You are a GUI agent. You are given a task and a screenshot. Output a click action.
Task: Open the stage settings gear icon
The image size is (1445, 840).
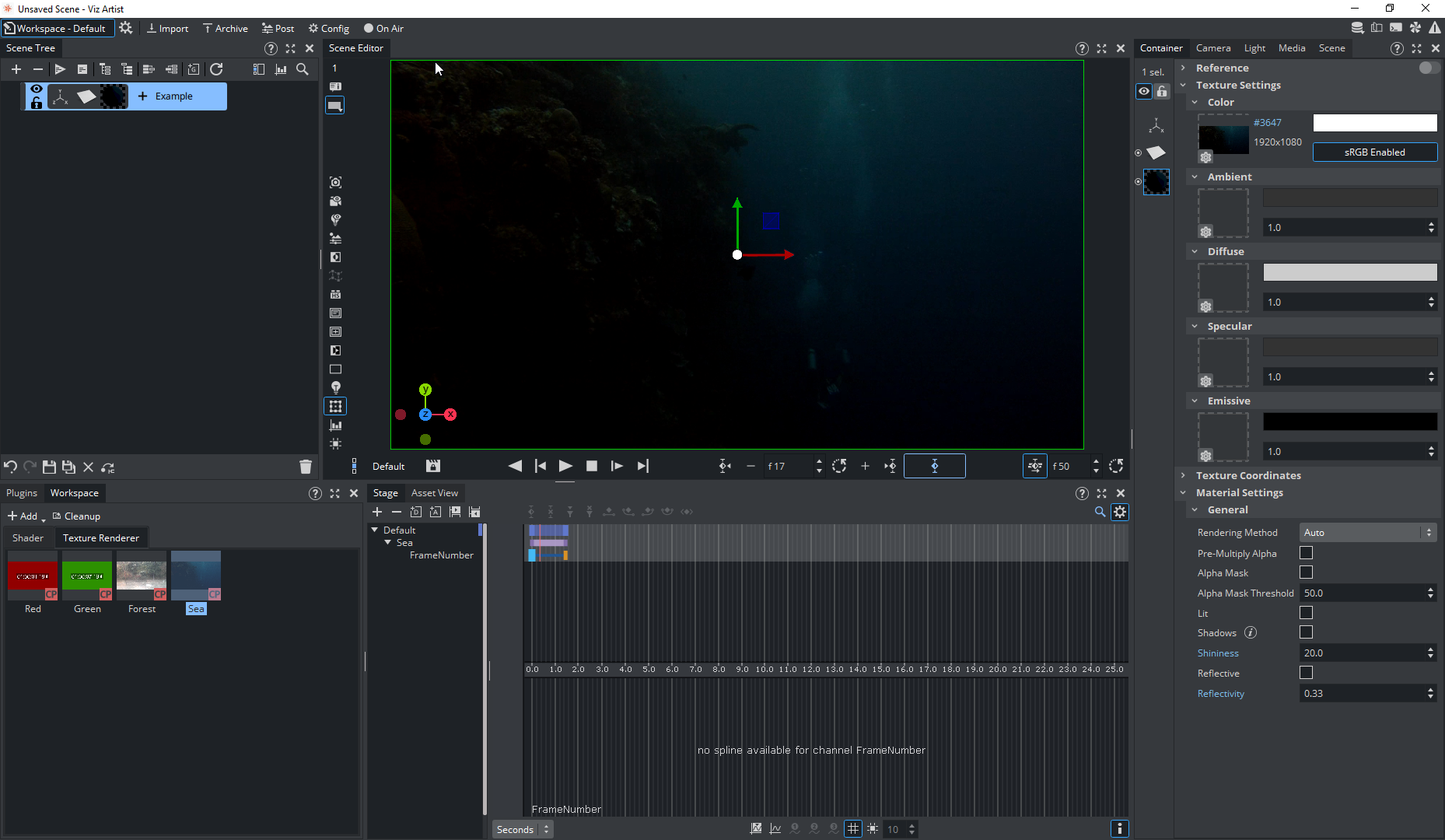coord(1120,512)
